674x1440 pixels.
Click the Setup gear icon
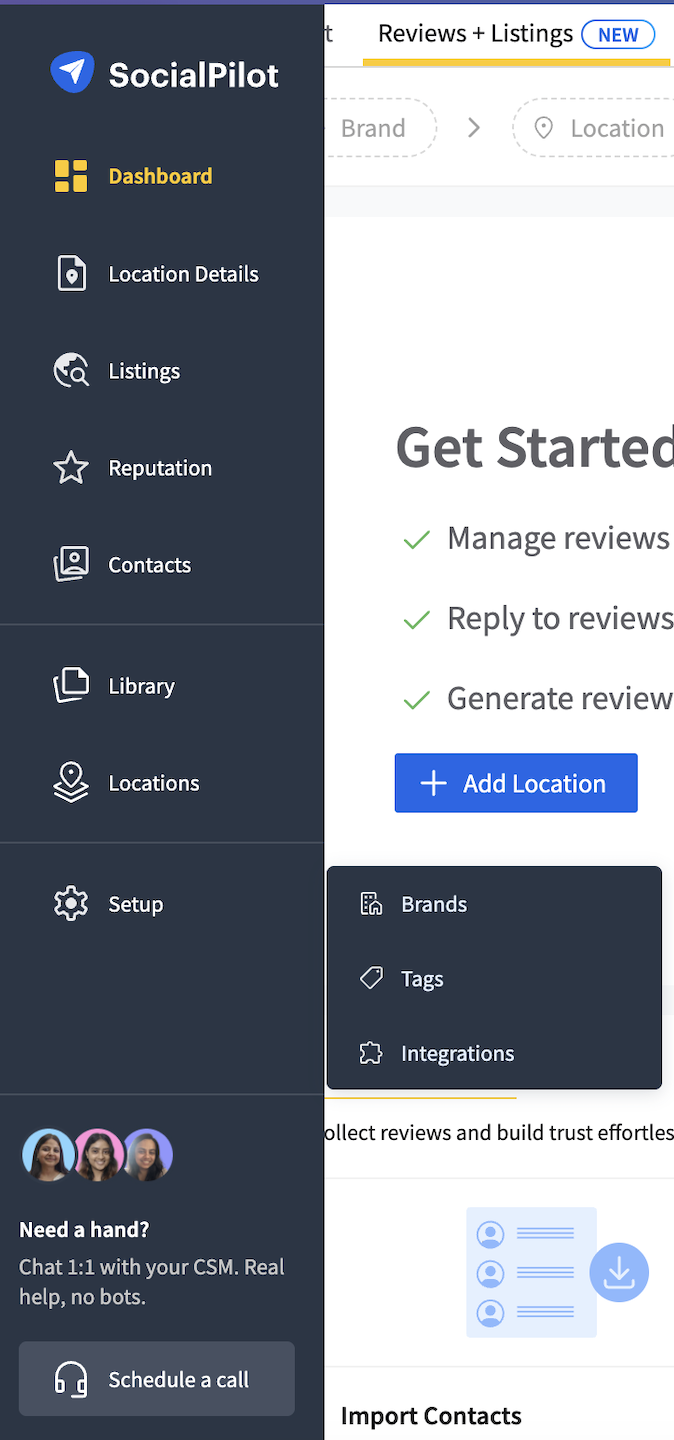(71, 904)
